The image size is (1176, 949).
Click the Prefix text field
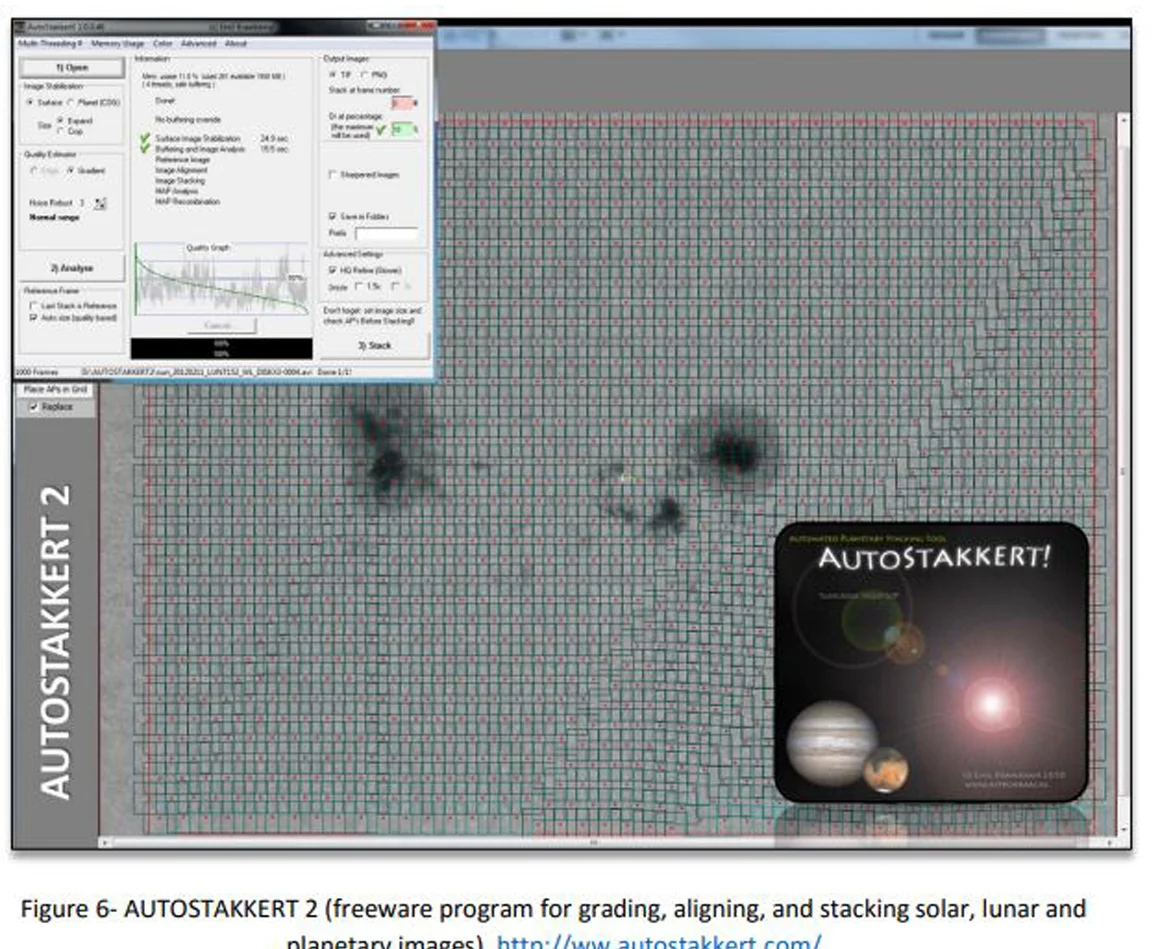[386, 233]
